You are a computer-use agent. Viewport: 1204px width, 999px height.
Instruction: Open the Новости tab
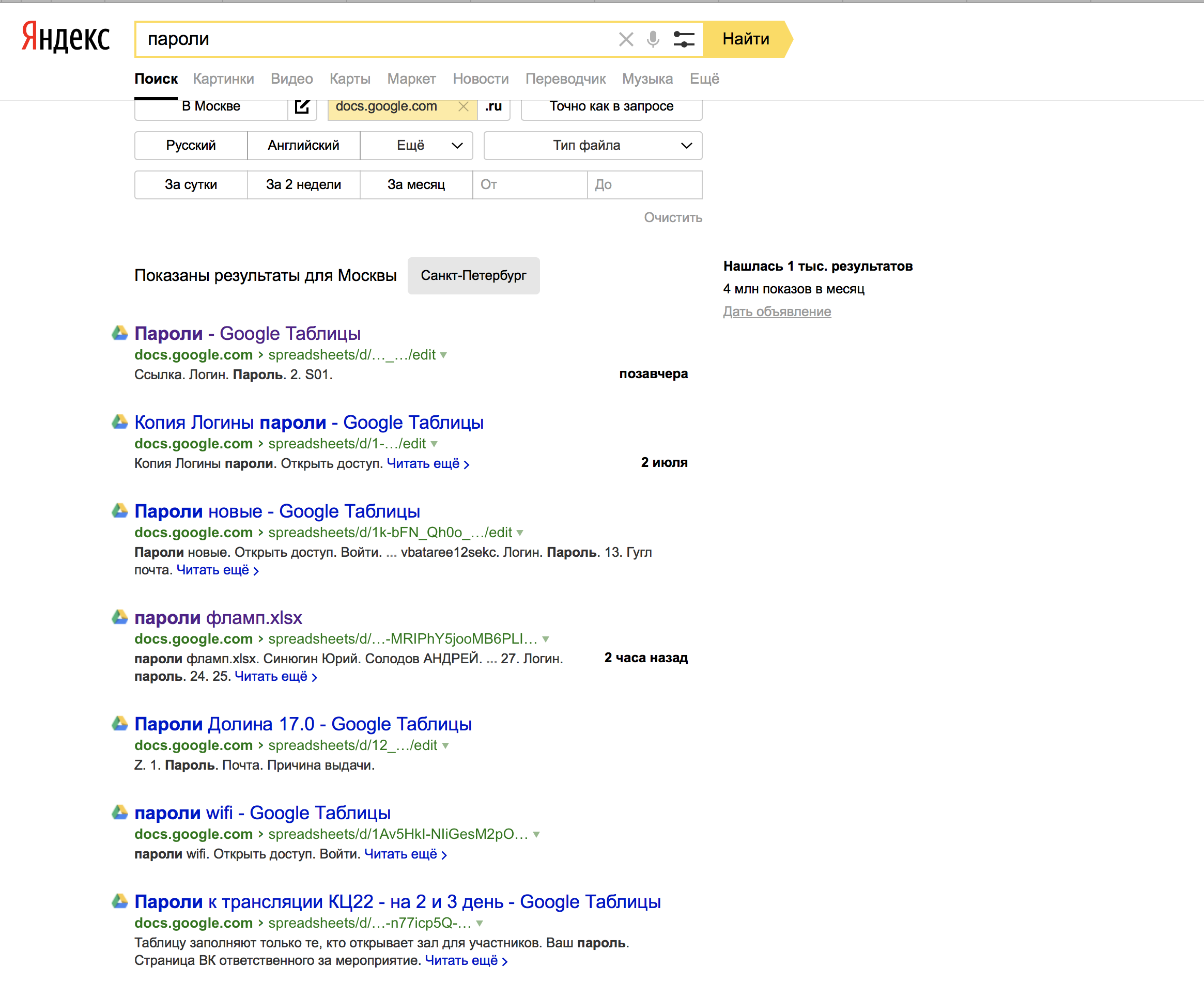[481, 79]
